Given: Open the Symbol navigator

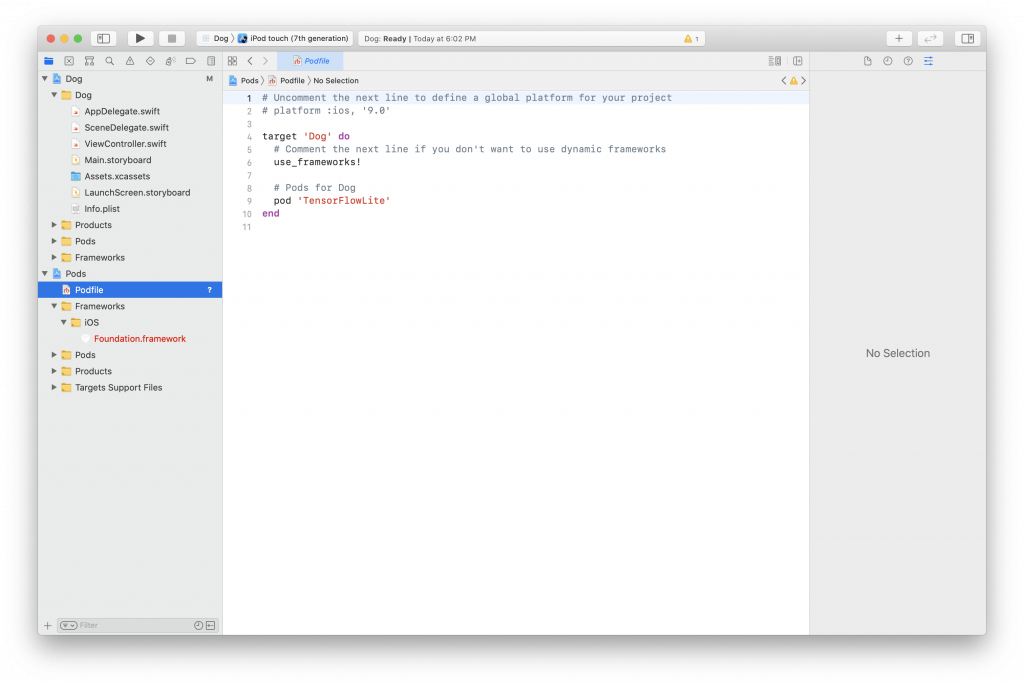Looking at the screenshot, I should pyautogui.click(x=89, y=61).
